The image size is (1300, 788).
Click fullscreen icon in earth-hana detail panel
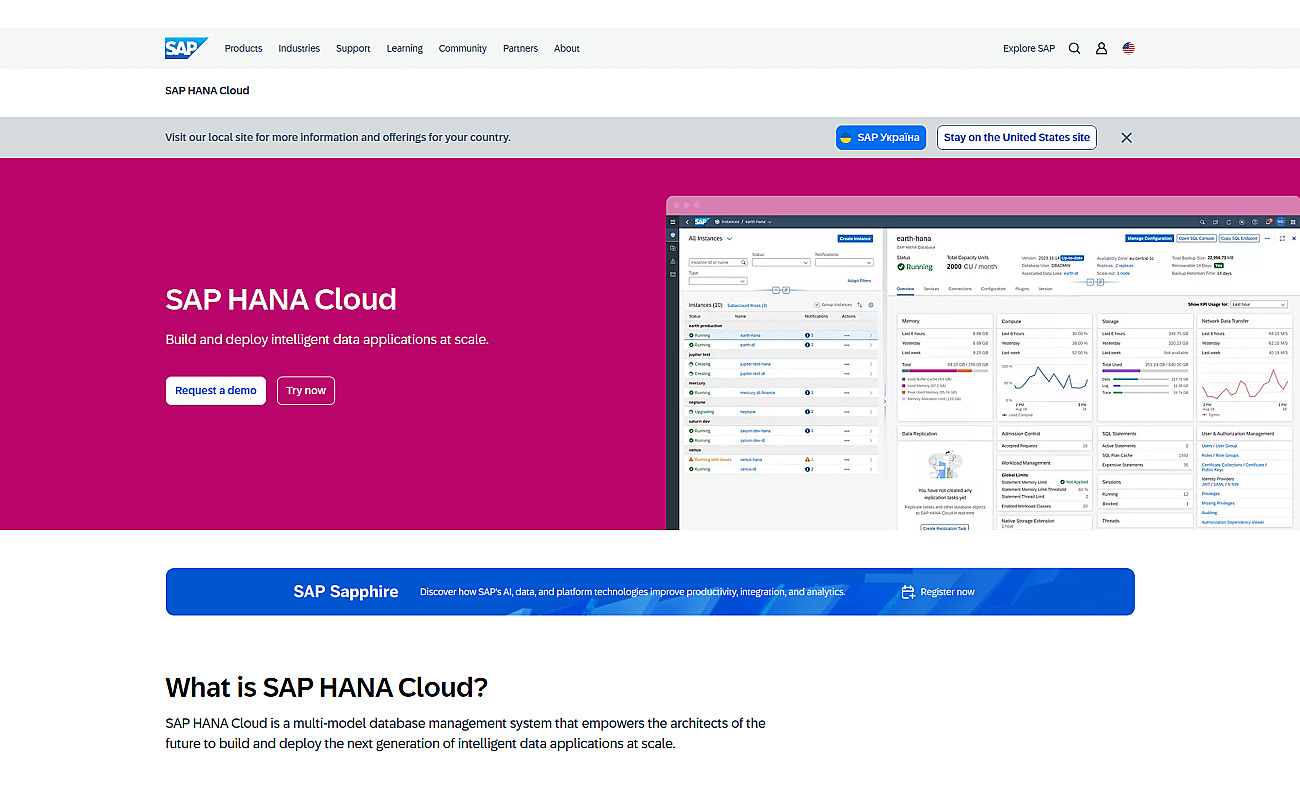pyautogui.click(x=1282, y=238)
